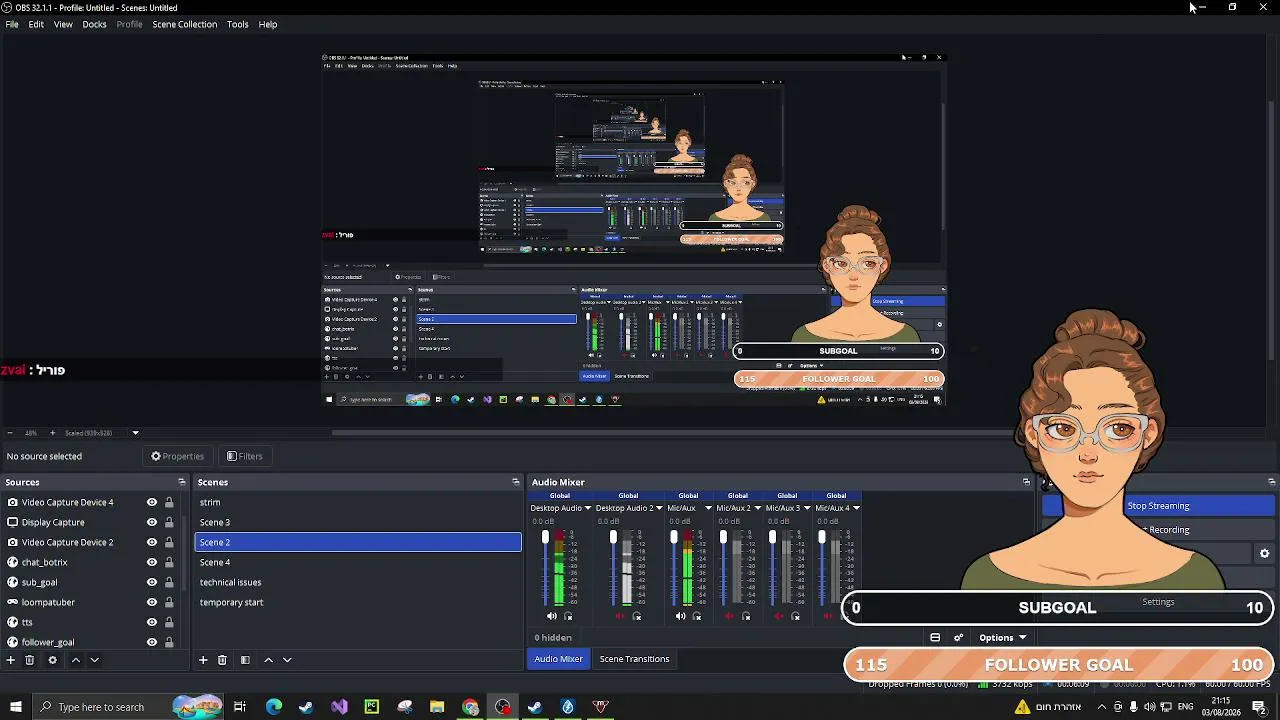
Task: Open the Mic/Aux 3 channel dropdown
Action: point(807,508)
